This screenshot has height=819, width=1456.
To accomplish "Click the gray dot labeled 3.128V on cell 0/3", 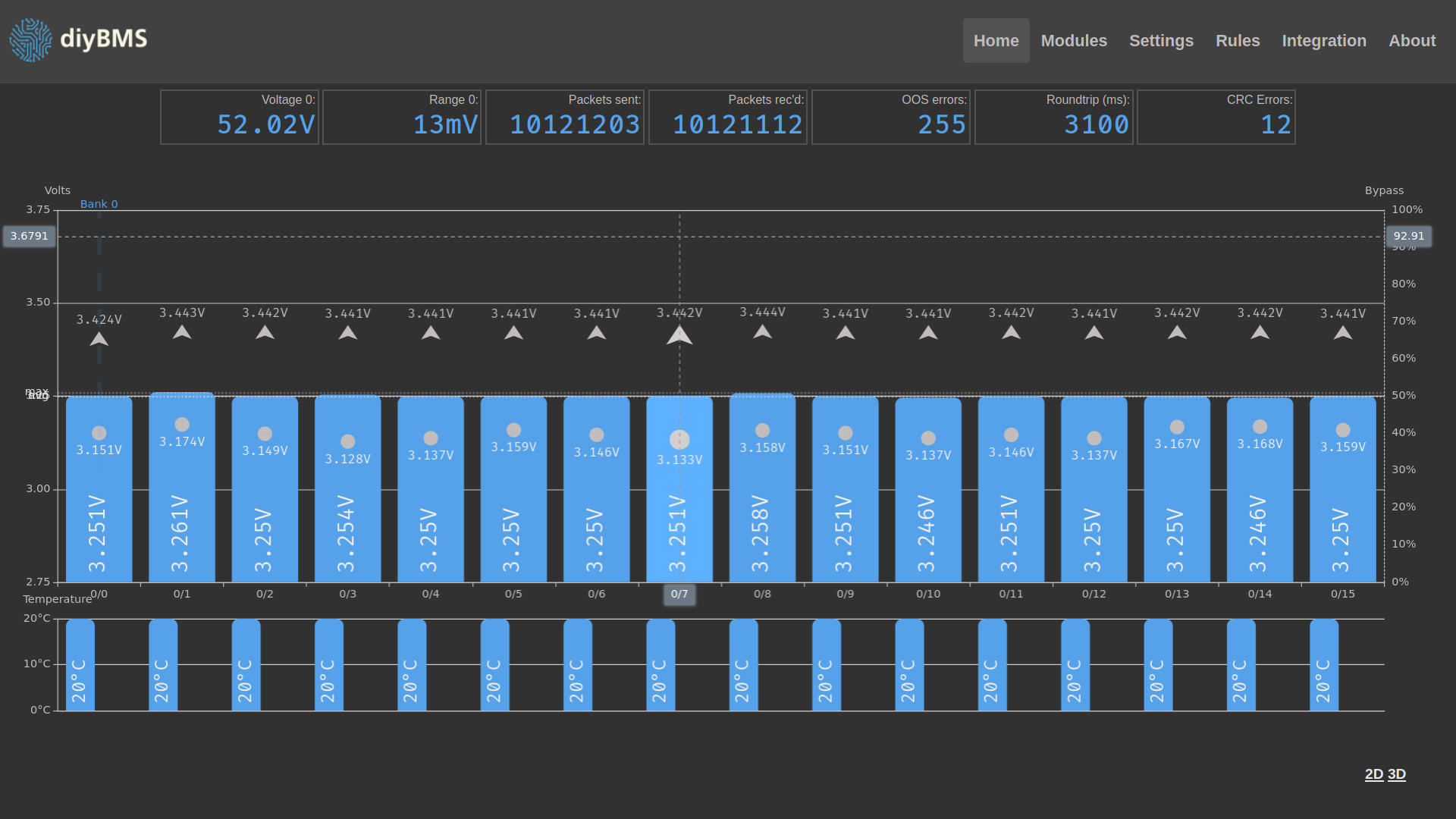I will coord(348,441).
